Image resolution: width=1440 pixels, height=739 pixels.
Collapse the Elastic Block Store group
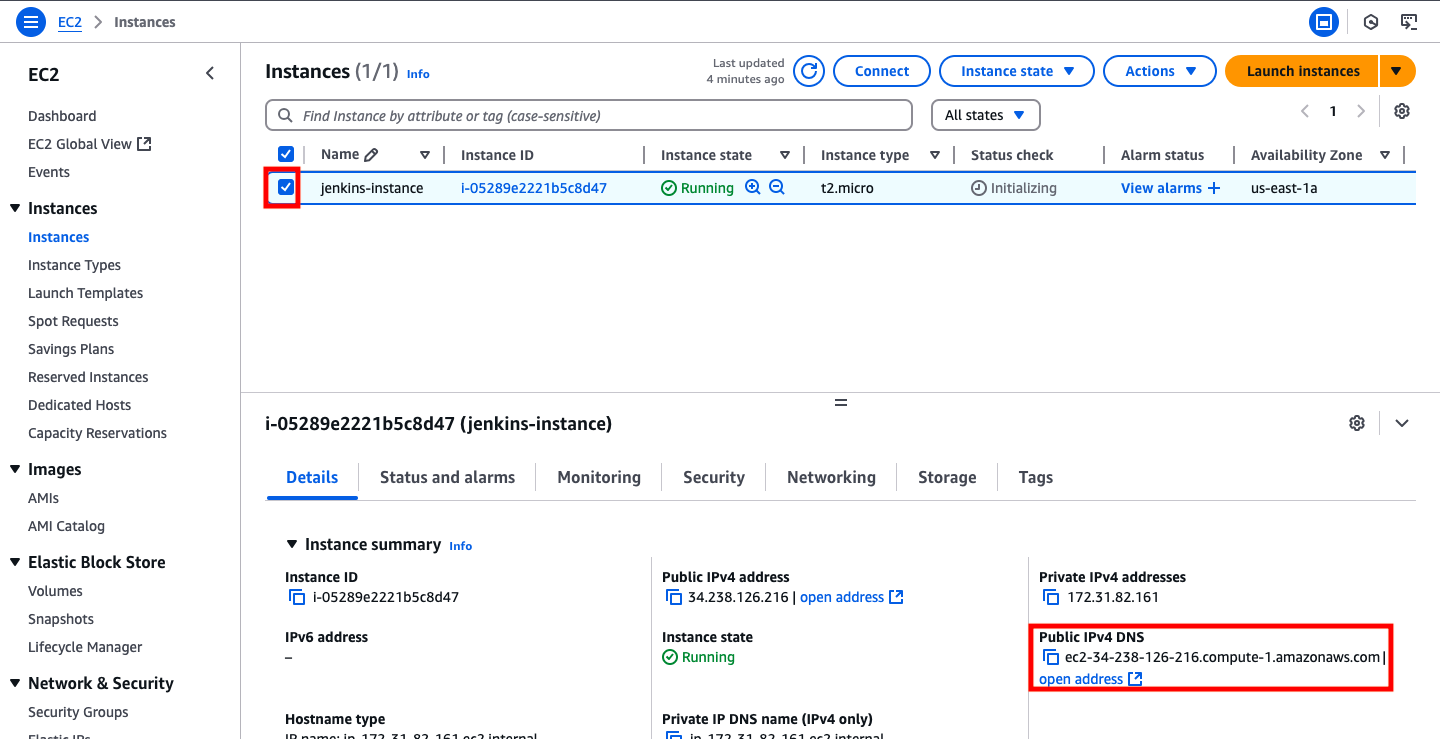pos(15,562)
